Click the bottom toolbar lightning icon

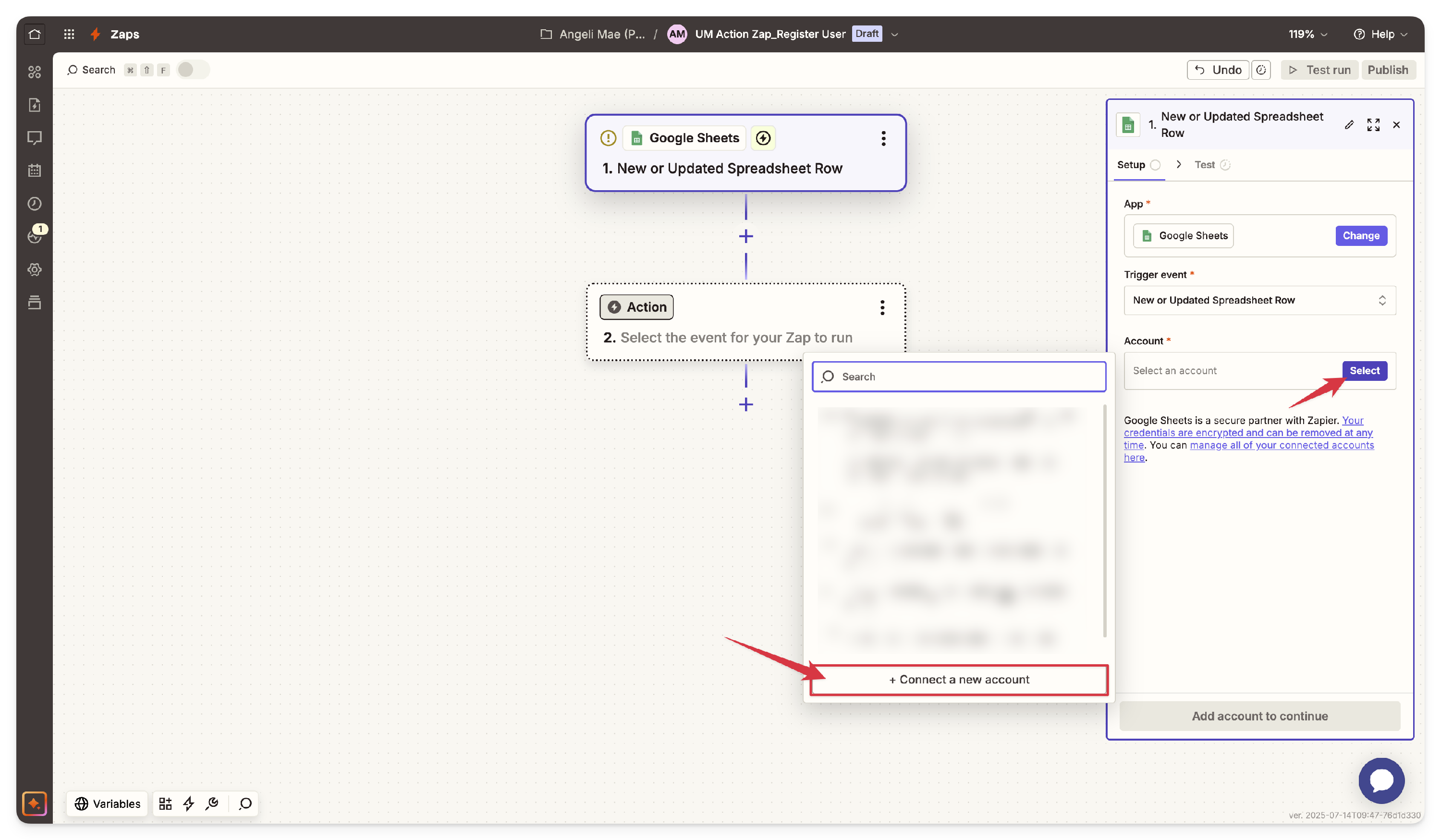click(x=189, y=803)
